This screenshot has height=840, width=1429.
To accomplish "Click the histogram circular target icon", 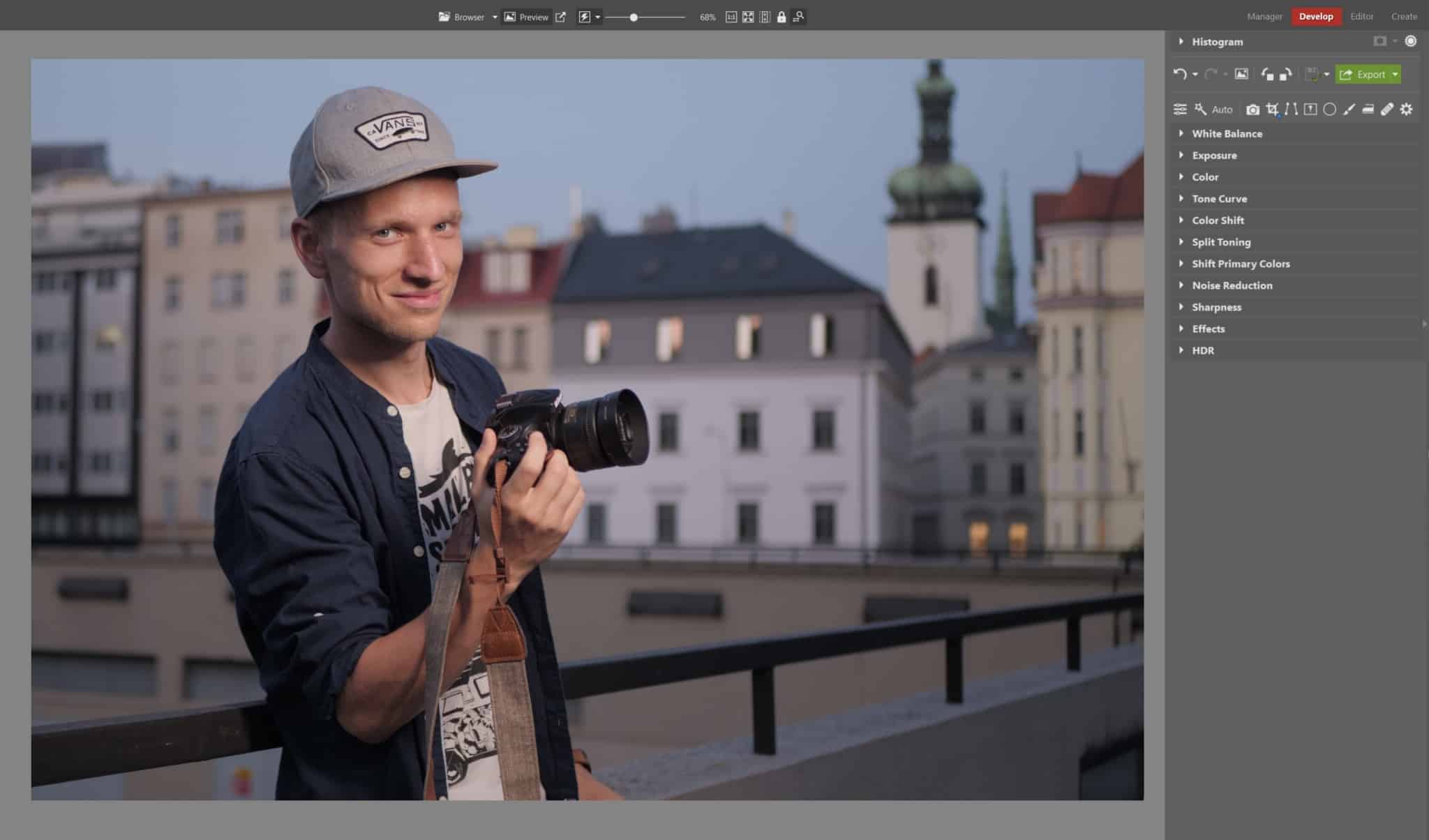I will (1410, 41).
